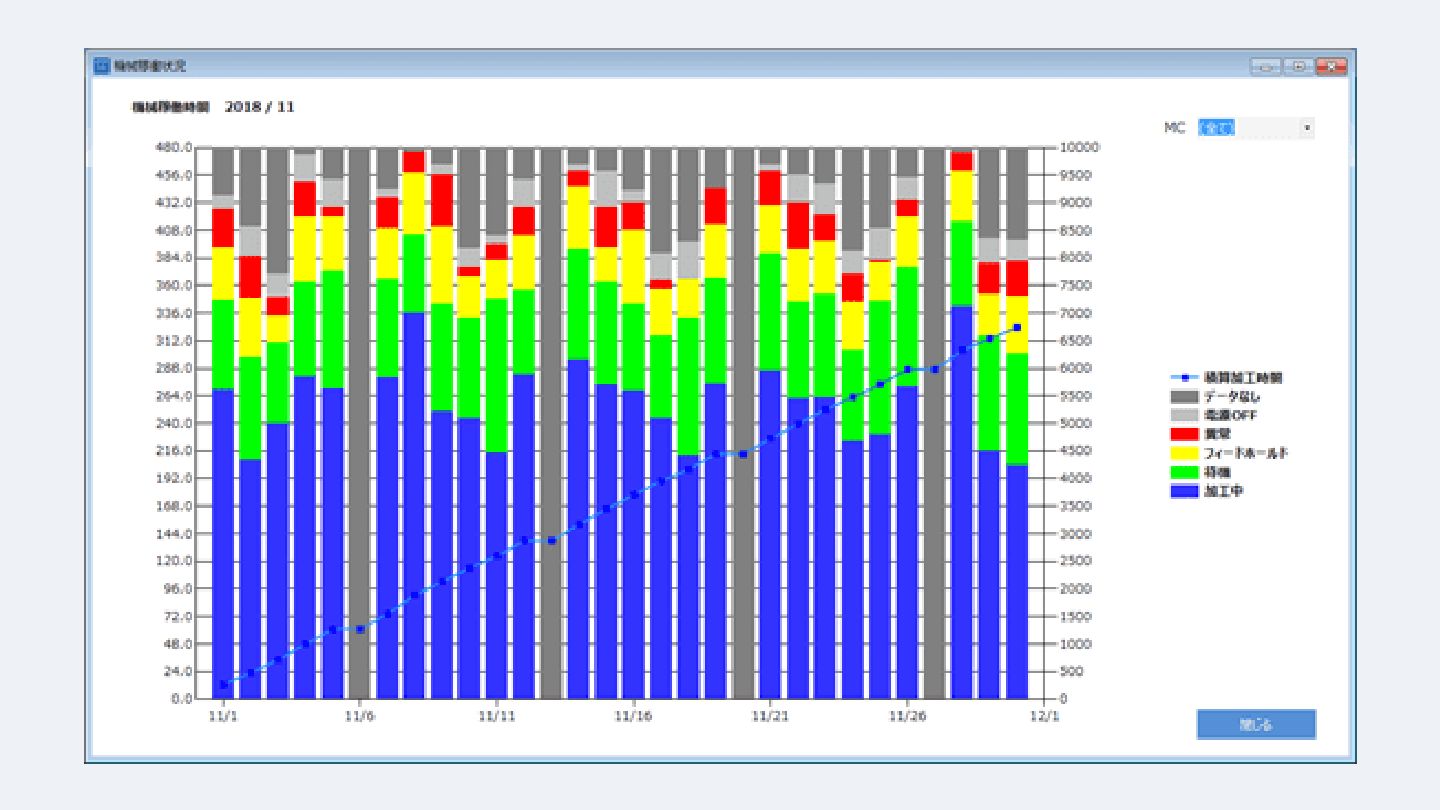The width and height of the screenshot is (1440, 810).
Task: Click the app icon in the title bar
Action: 101,66
